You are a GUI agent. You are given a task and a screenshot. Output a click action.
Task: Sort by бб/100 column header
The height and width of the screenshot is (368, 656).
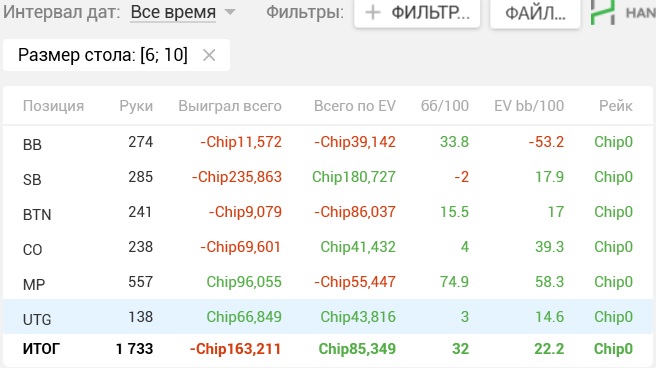[445, 106]
